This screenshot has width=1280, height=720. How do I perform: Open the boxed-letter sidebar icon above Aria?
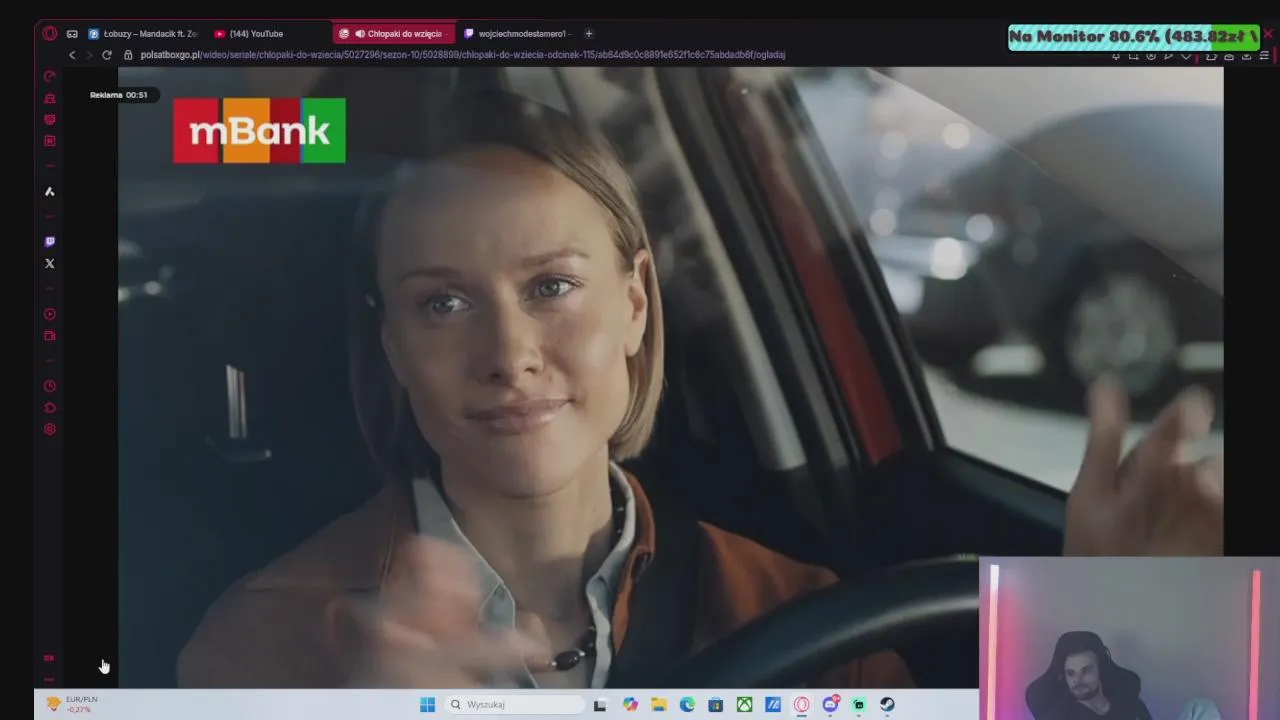pyautogui.click(x=49, y=141)
